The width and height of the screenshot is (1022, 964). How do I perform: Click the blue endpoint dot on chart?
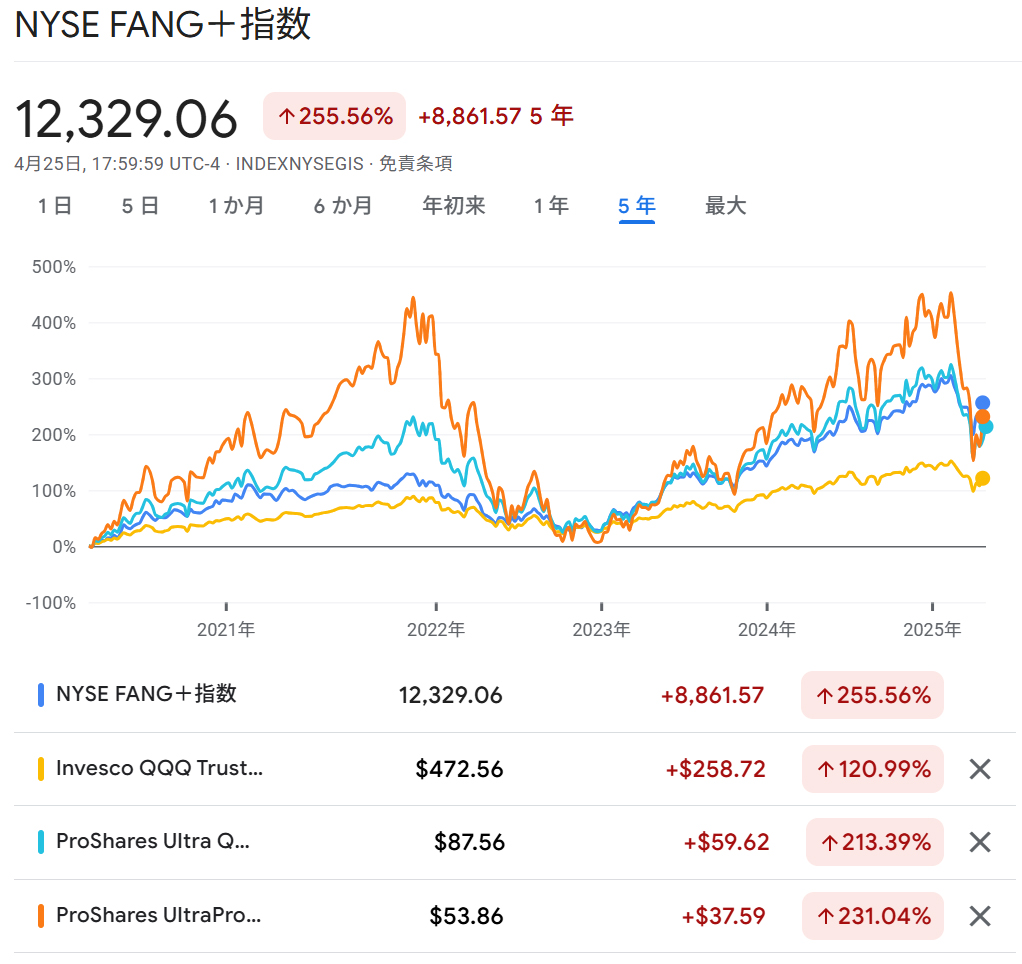(x=982, y=403)
